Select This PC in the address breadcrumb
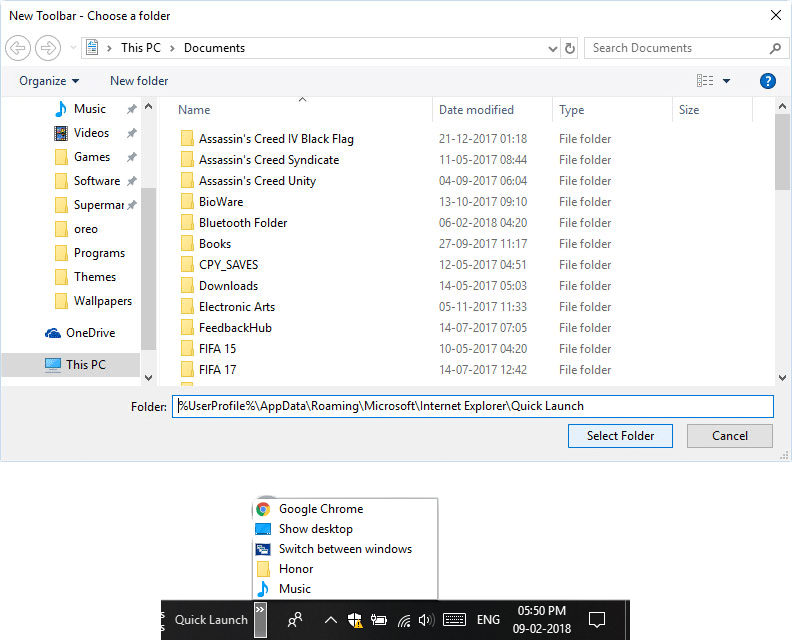Image resolution: width=792 pixels, height=640 pixels. tap(140, 47)
